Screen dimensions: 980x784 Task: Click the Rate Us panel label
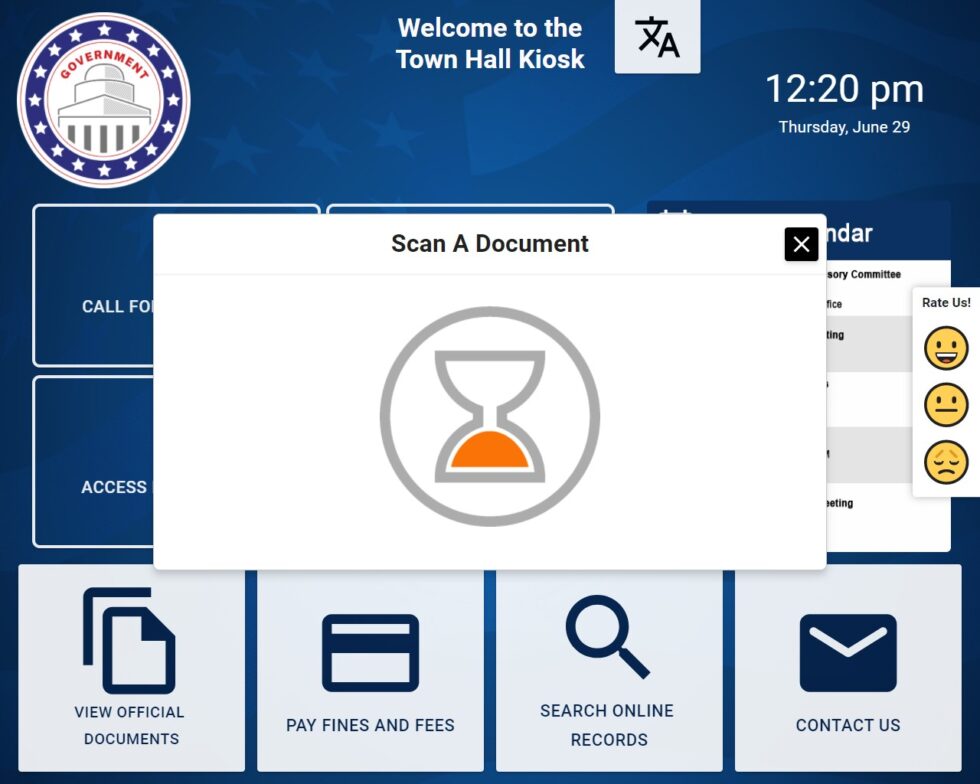(x=944, y=301)
